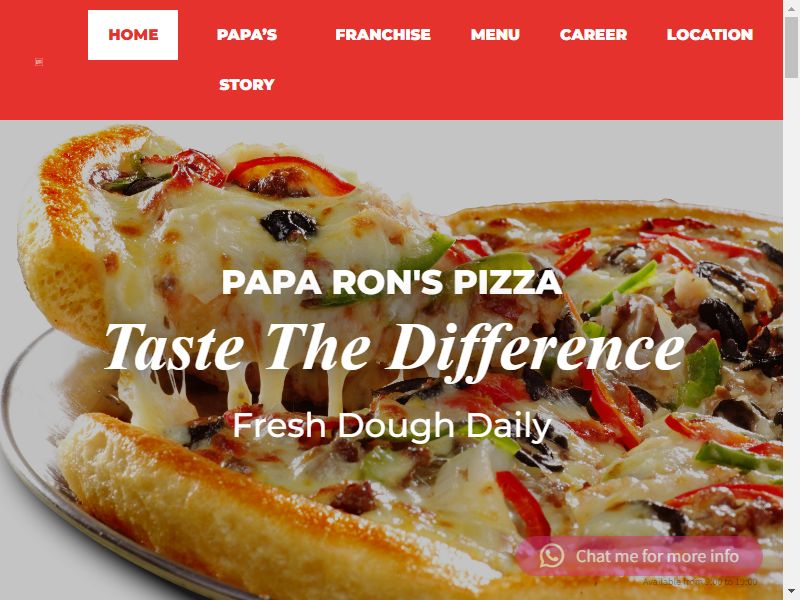Click the Fresh Dough Daily tagline
The image size is (800, 600).
[392, 427]
